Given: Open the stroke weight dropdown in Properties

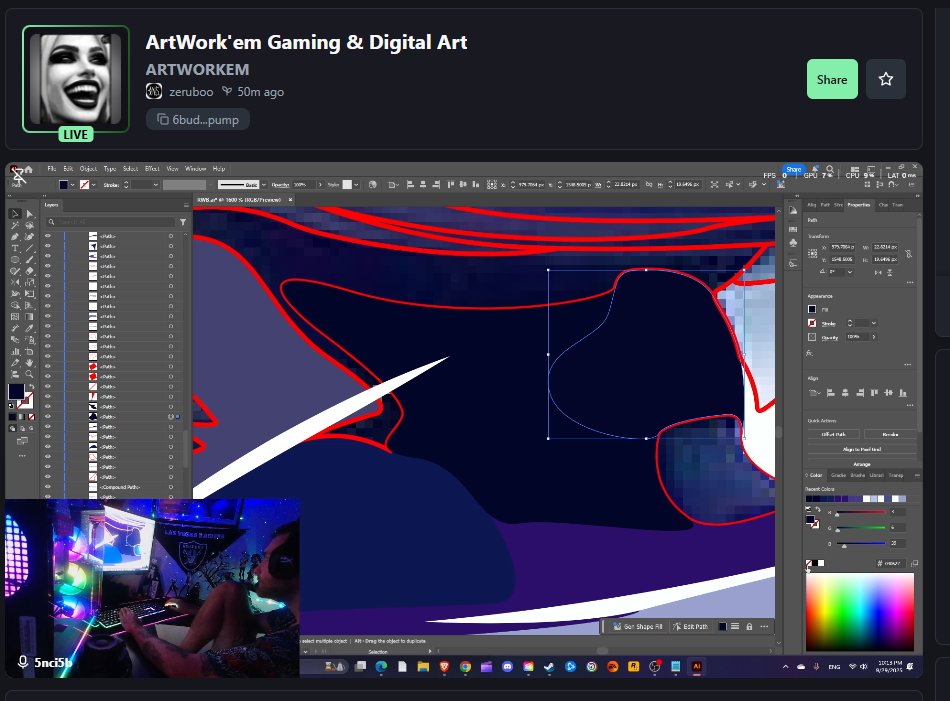Looking at the screenshot, I should [x=873, y=323].
